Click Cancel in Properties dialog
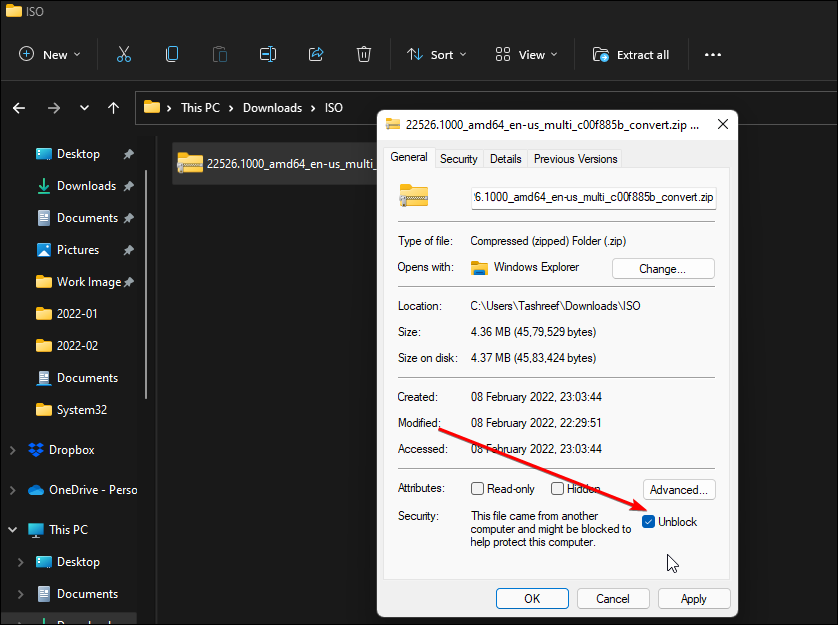The image size is (838, 625). [613, 598]
